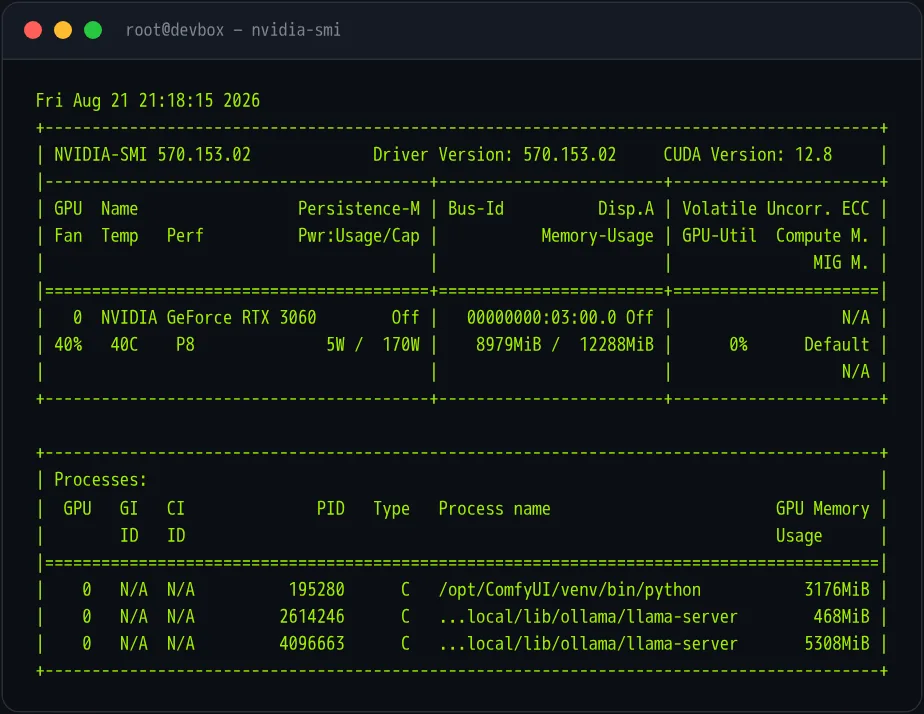Click PID '4096663'
This screenshot has height=714, width=924.
point(312,644)
